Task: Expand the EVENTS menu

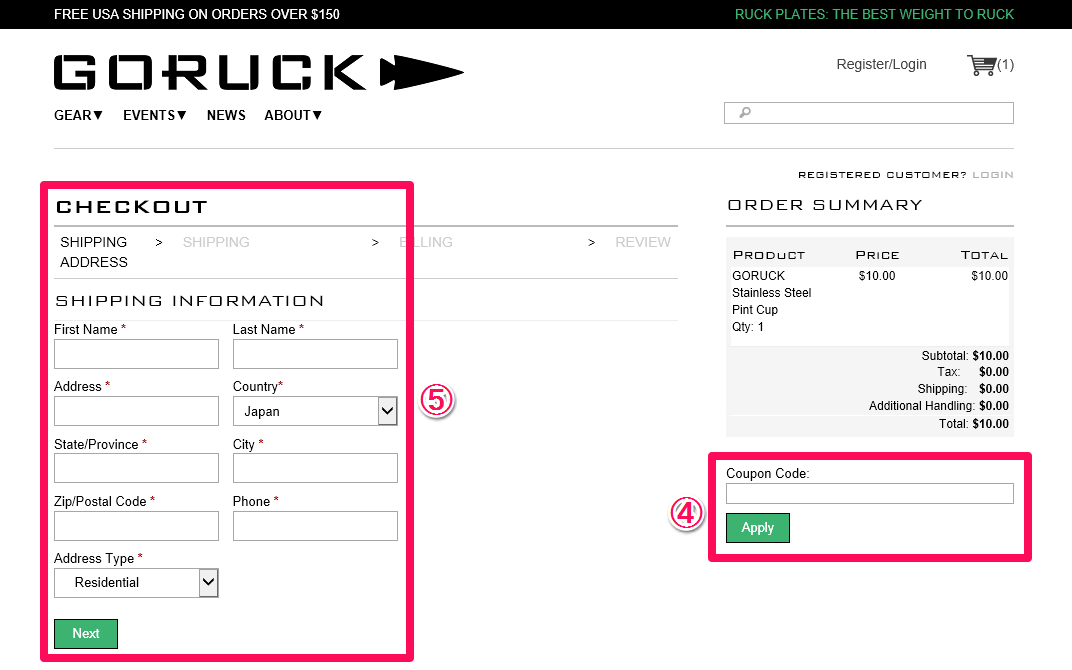Action: tap(155, 115)
